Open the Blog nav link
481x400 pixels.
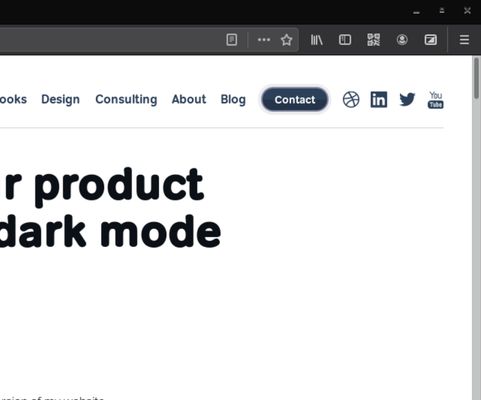[x=233, y=99]
